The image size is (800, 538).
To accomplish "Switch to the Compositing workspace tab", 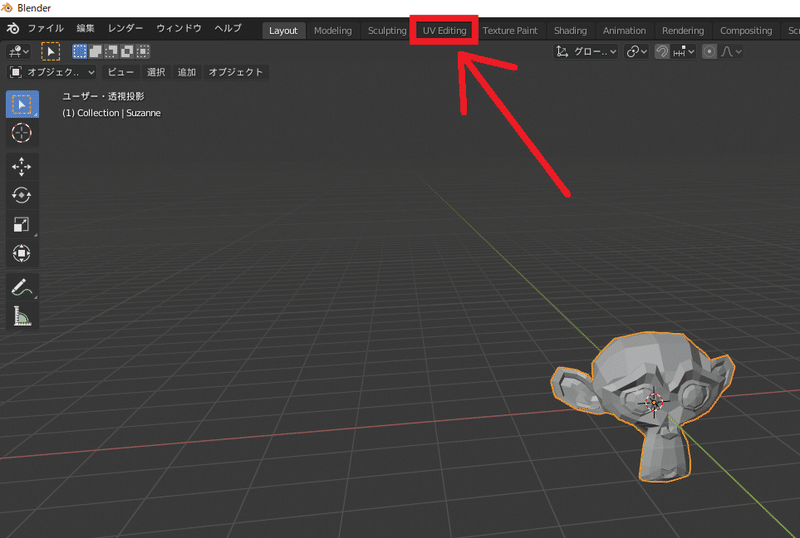I will 746,31.
